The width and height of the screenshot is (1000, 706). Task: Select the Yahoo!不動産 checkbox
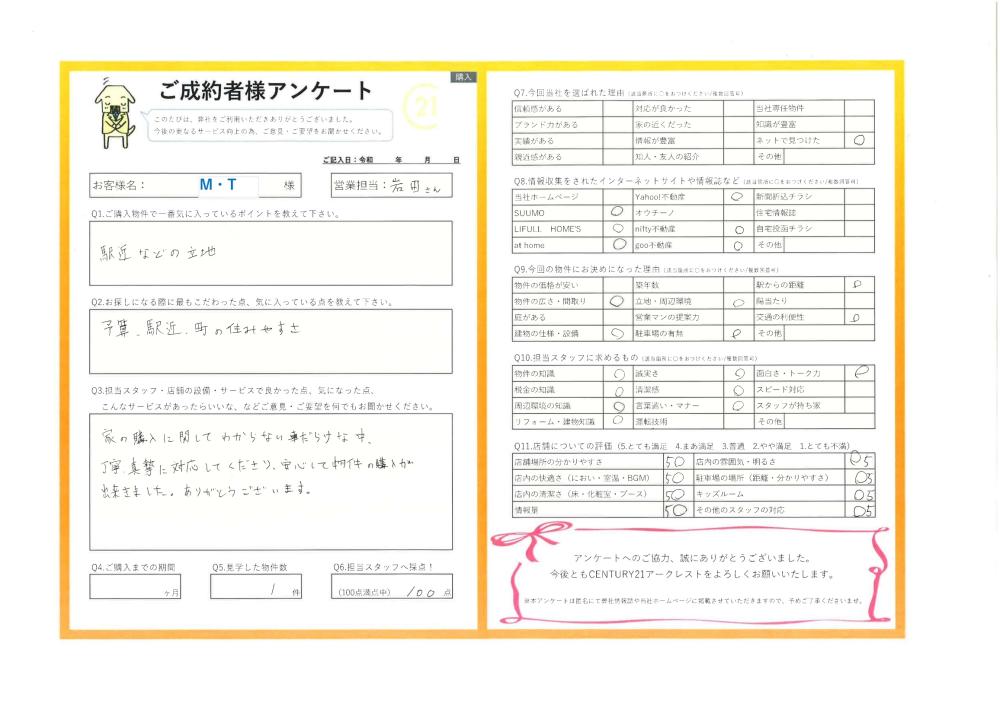737,197
